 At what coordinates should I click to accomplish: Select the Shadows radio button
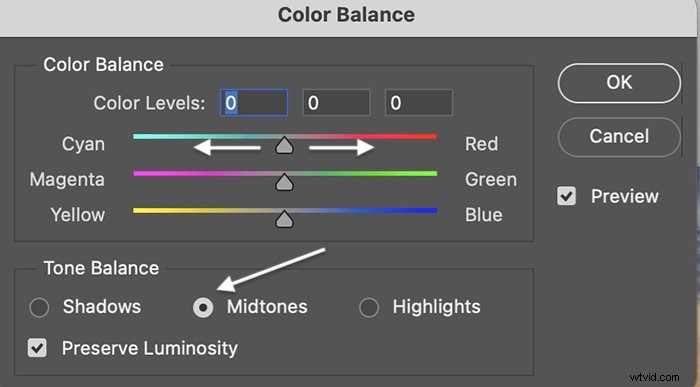(39, 308)
